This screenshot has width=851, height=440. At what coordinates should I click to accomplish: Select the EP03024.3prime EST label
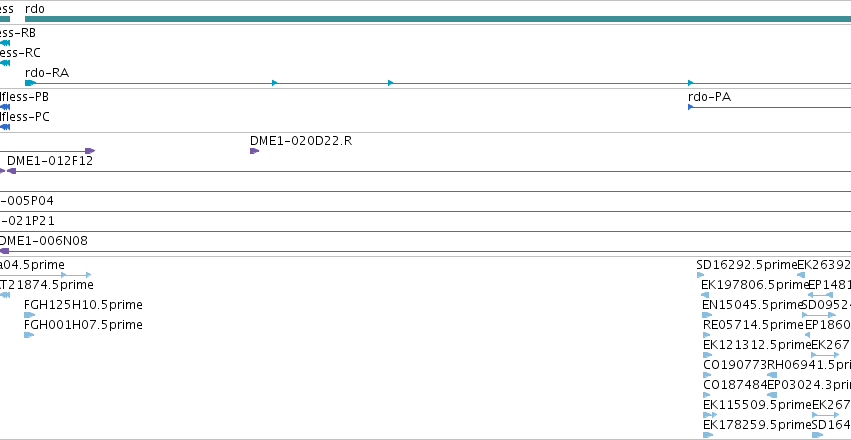(809, 385)
